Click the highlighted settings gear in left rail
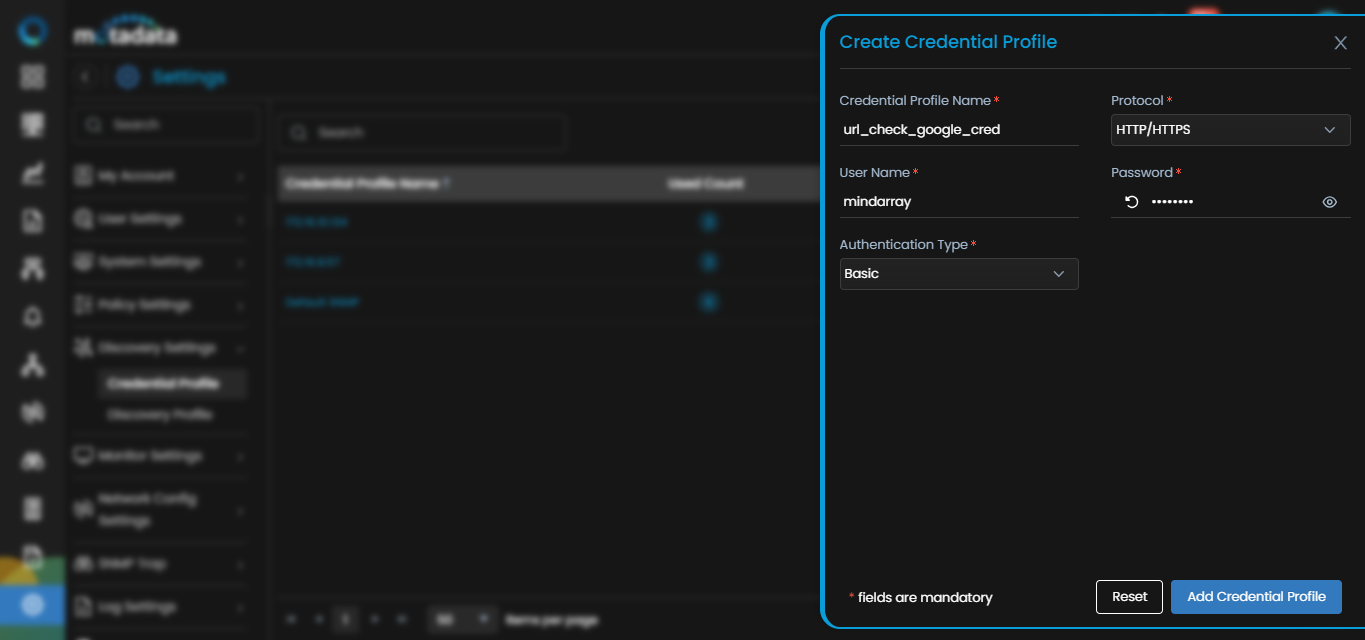The width and height of the screenshot is (1365, 640). click(x=33, y=604)
